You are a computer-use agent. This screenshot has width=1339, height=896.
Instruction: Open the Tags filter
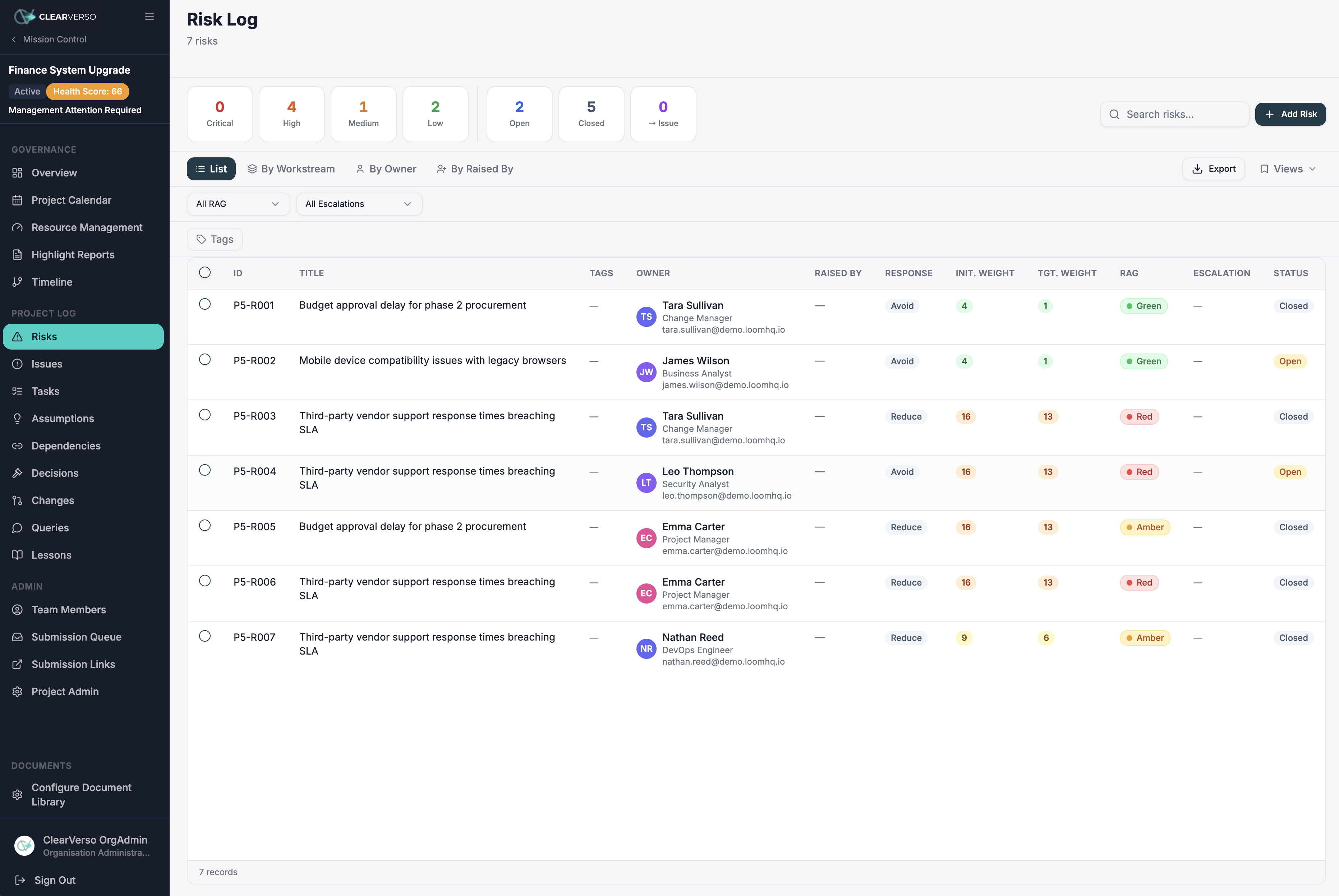coord(215,239)
